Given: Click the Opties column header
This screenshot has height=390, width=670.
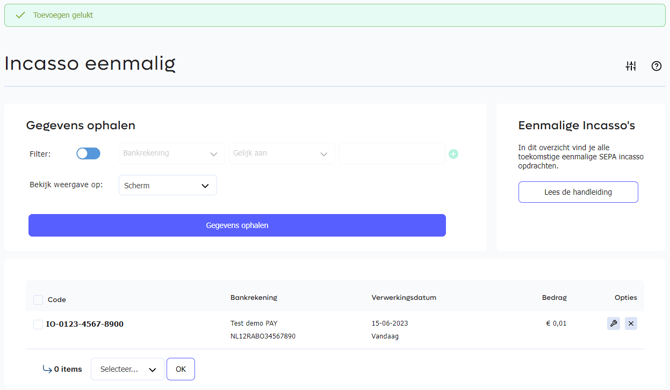Looking at the screenshot, I should click(626, 297).
